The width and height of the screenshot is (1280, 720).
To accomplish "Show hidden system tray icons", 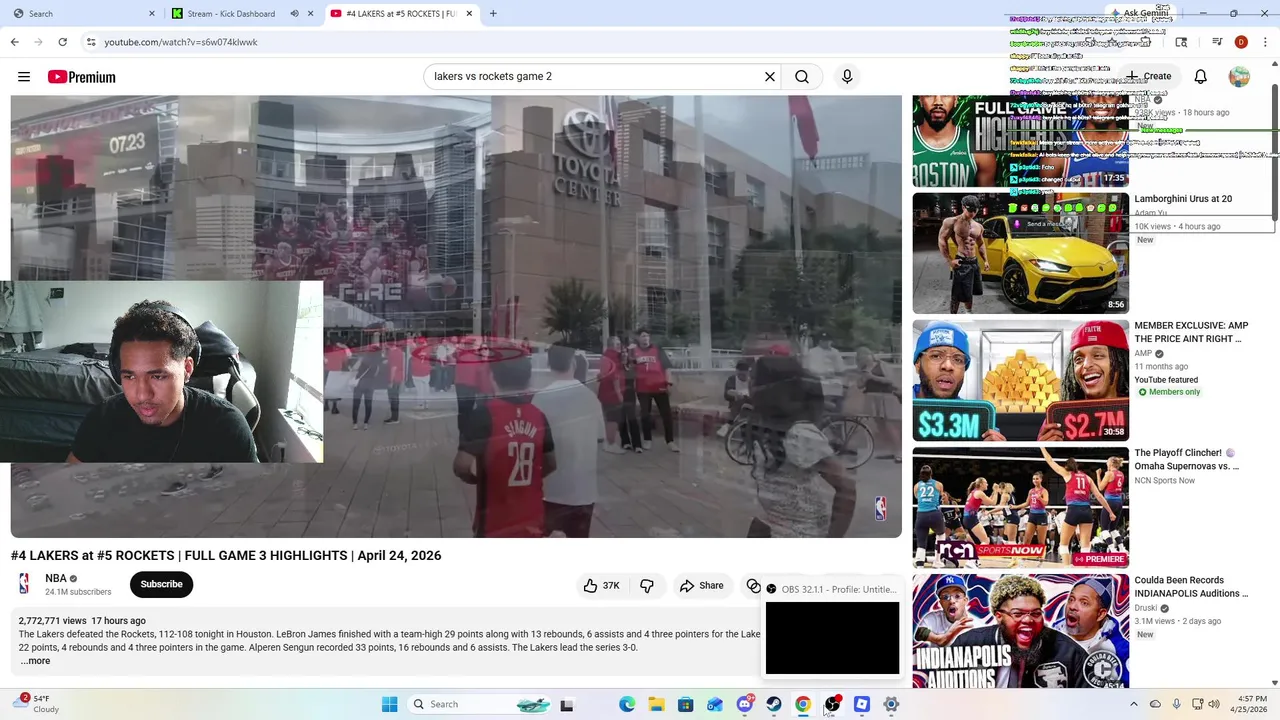I will pos(1133,704).
